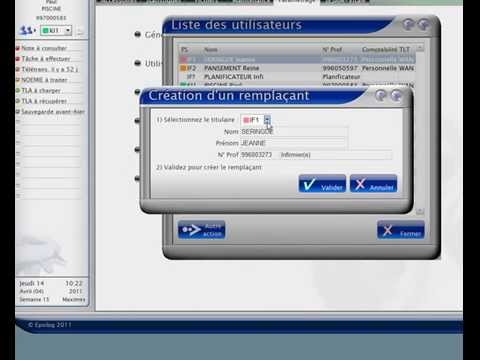
Task: Open Note à consulter in sidebar
Action: tap(44, 48)
